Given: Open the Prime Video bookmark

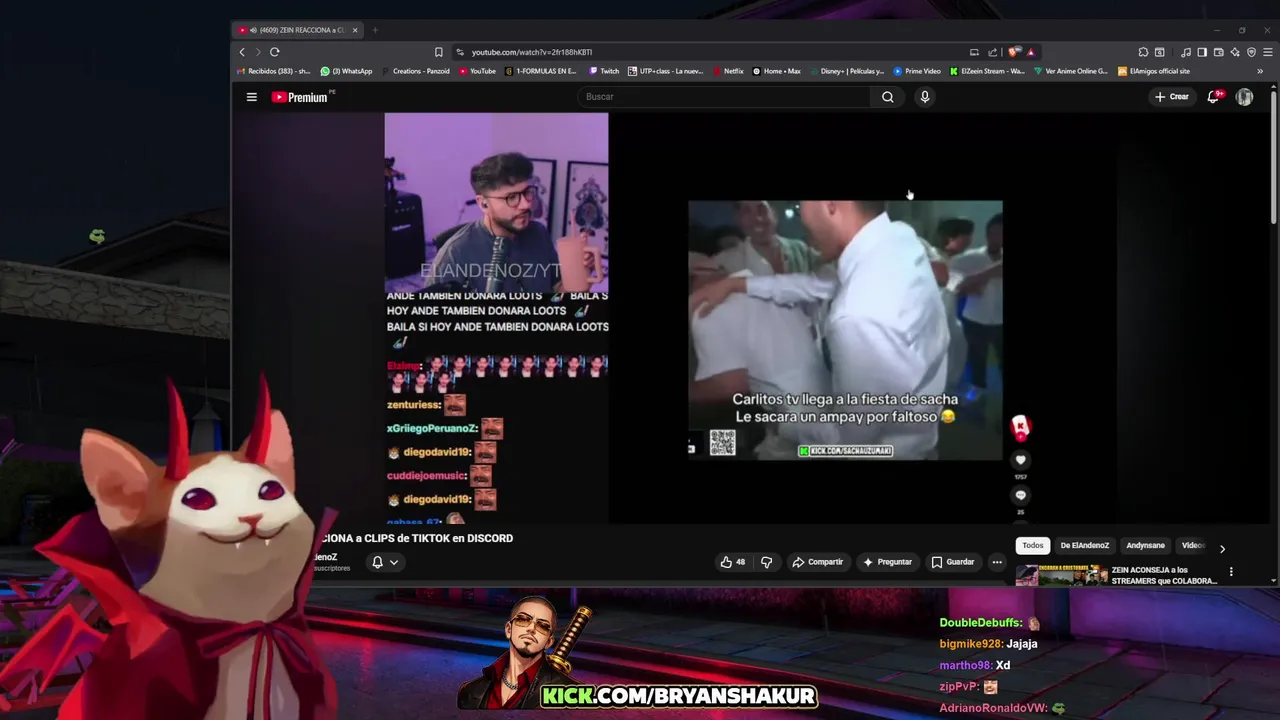Looking at the screenshot, I should (917, 71).
